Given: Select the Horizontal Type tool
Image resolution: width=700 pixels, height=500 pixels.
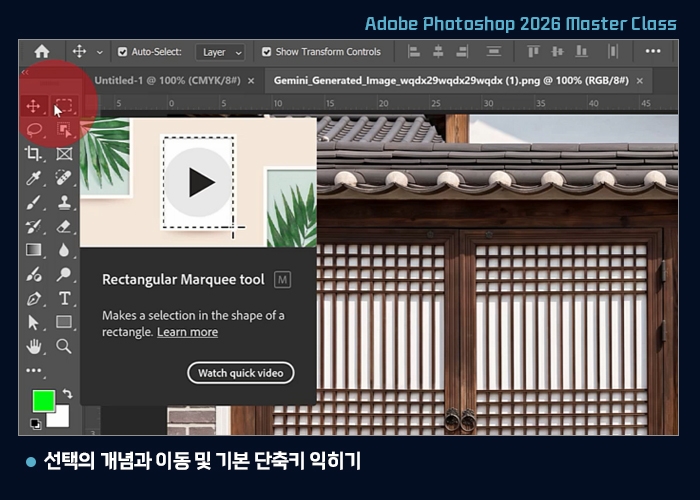Looking at the screenshot, I should pos(64,298).
